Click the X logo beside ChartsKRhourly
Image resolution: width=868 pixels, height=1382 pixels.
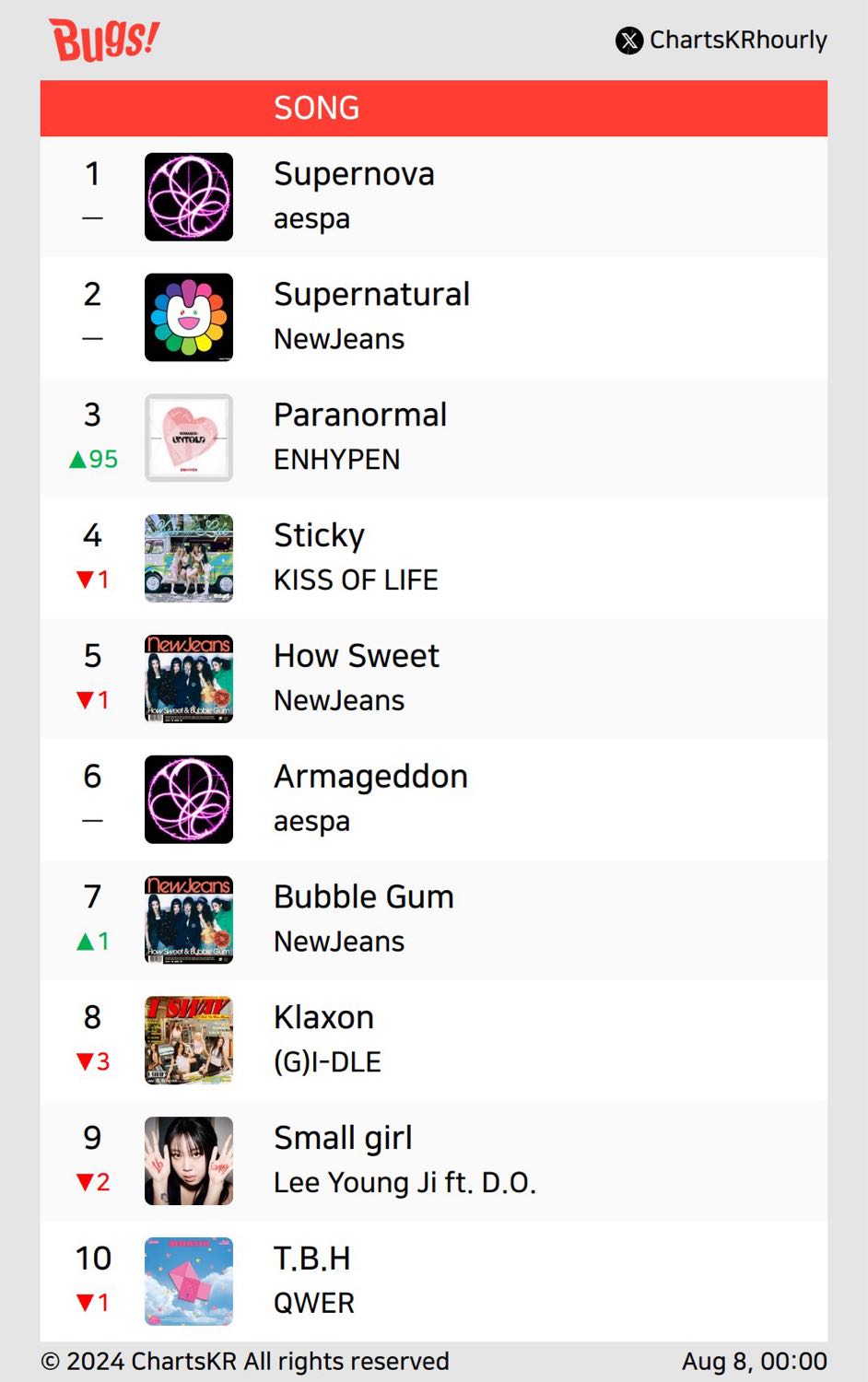click(629, 41)
